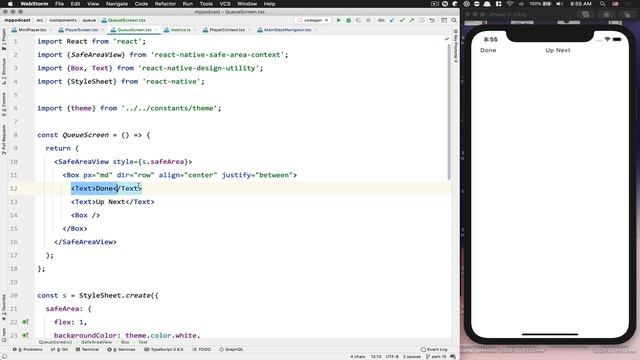Click the mypodcast breadcrumb root

pyautogui.click(x=18, y=20)
